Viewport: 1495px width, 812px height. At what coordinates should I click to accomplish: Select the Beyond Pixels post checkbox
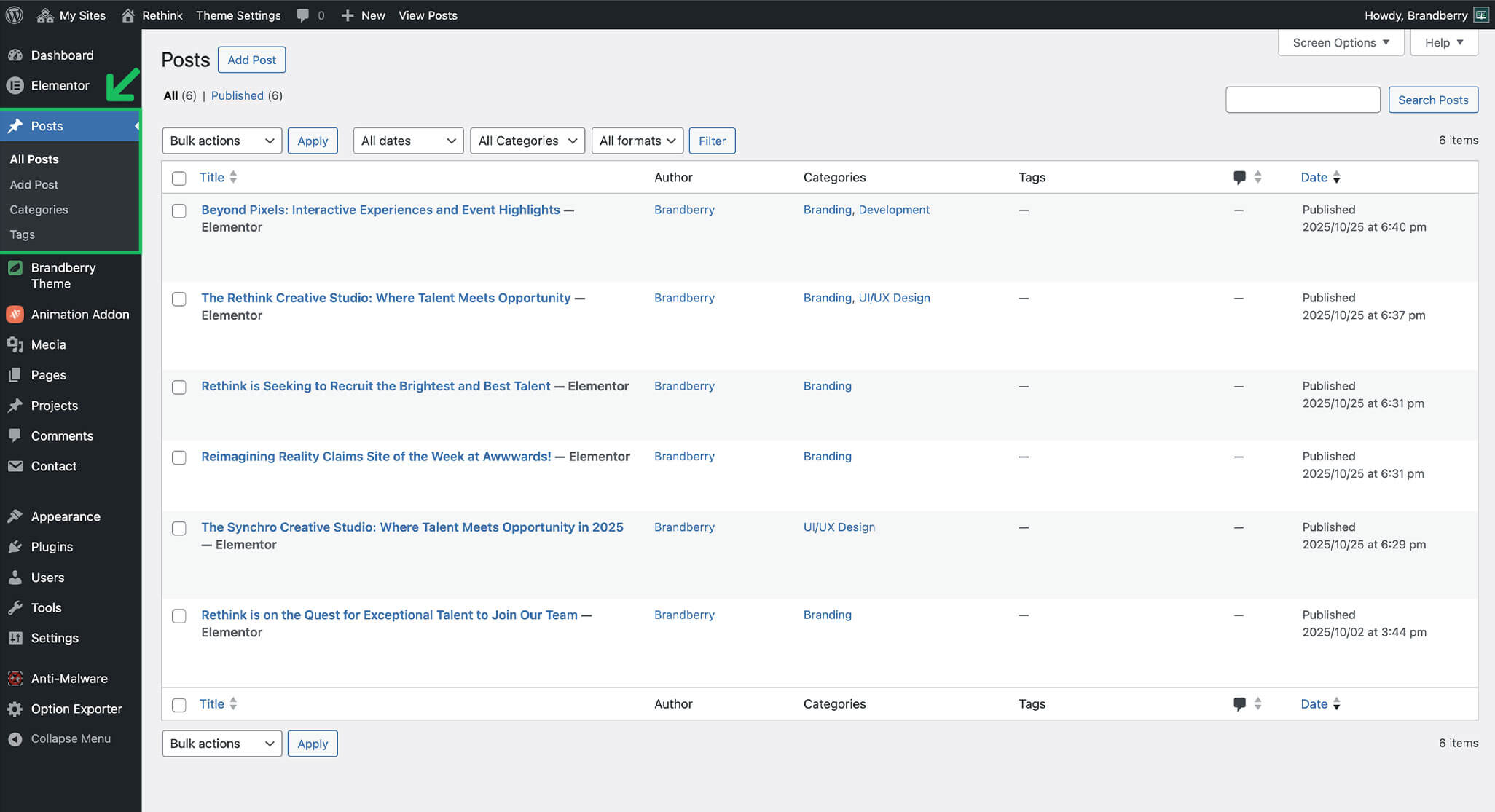(x=178, y=211)
